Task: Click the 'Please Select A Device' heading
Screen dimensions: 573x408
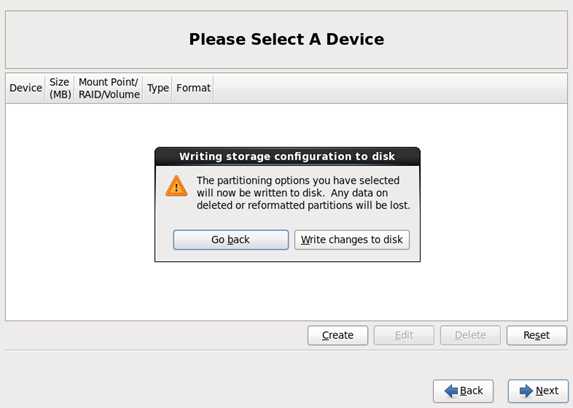Action: [x=286, y=39]
